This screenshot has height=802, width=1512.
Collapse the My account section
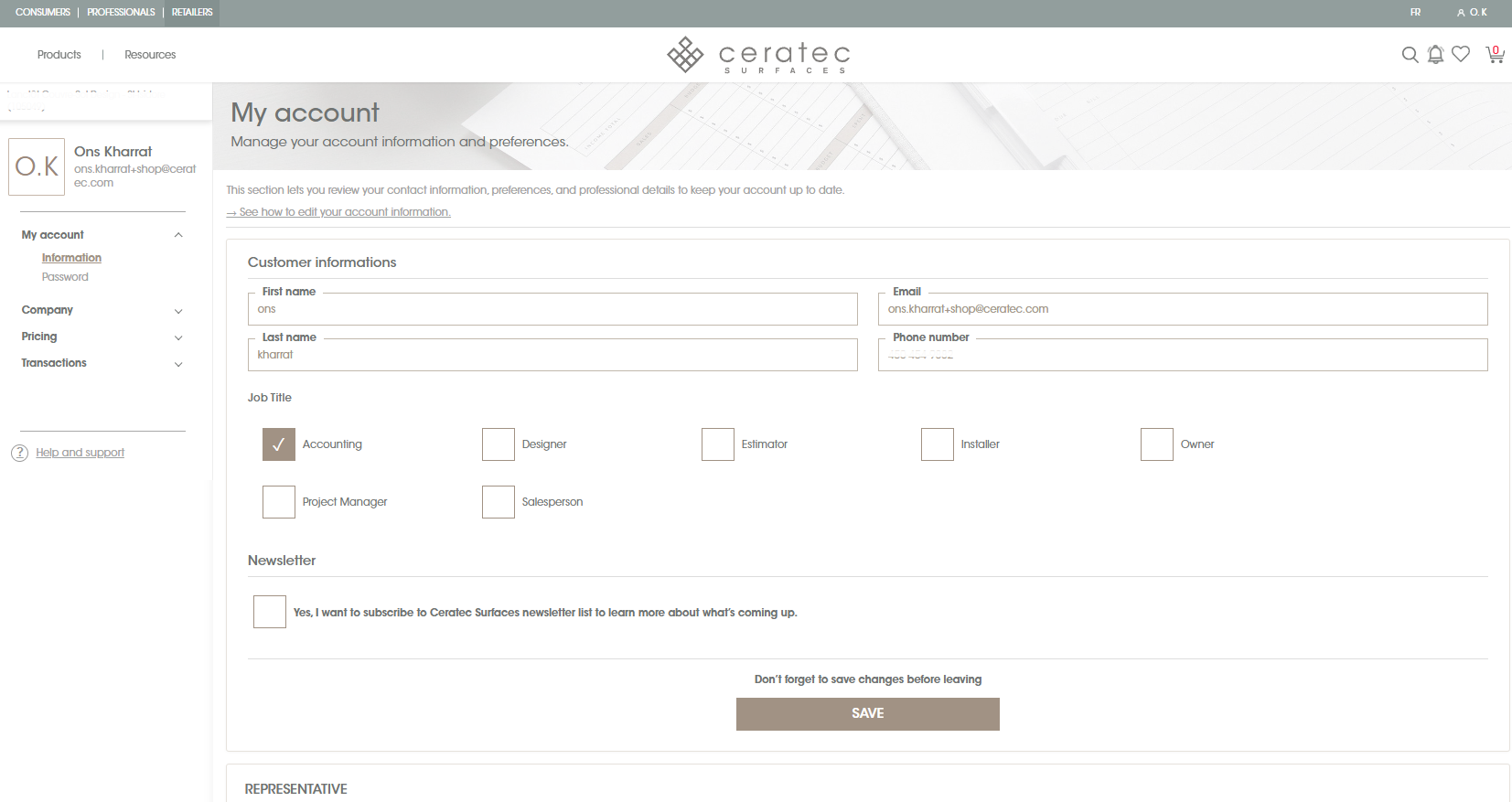(178, 235)
